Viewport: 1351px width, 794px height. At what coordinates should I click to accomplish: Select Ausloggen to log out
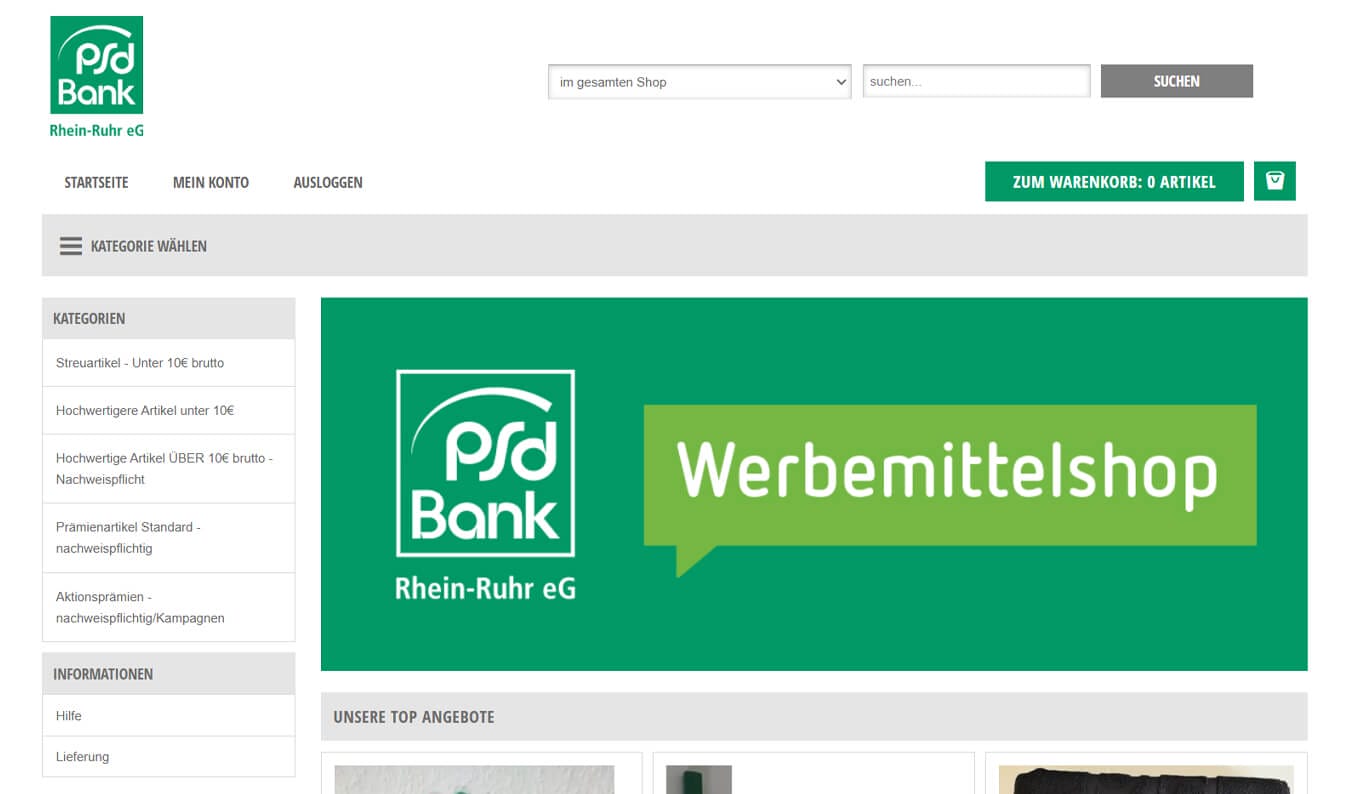(328, 182)
